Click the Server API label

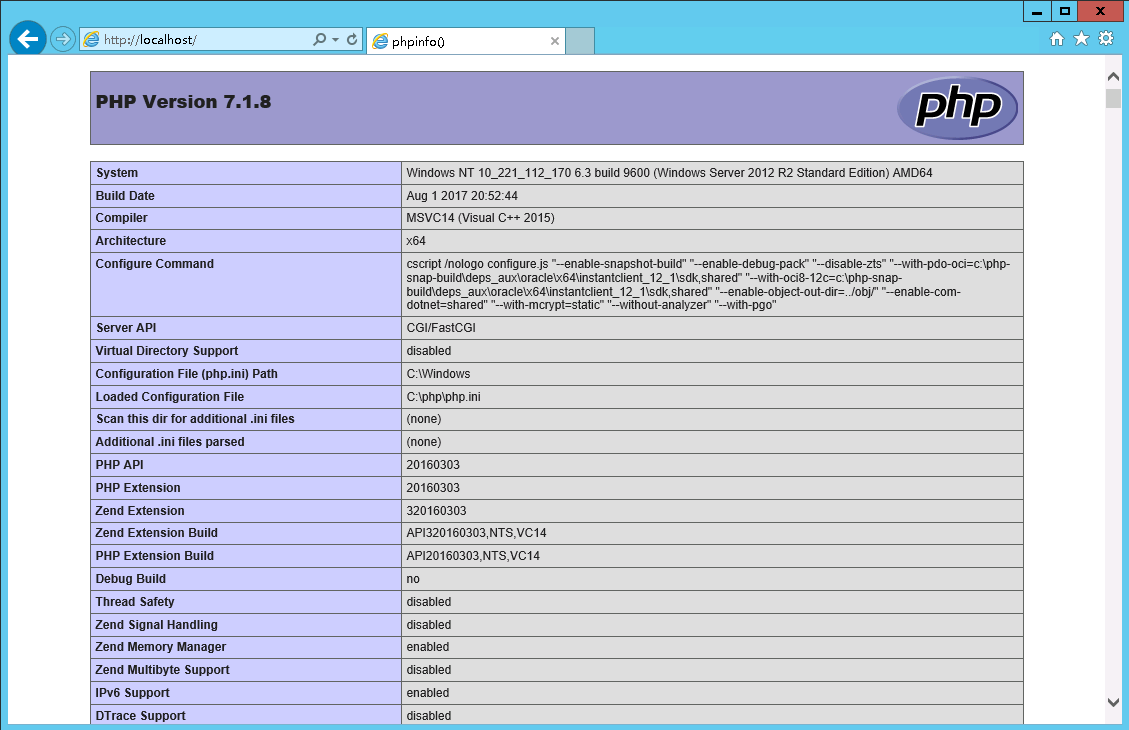coord(125,328)
